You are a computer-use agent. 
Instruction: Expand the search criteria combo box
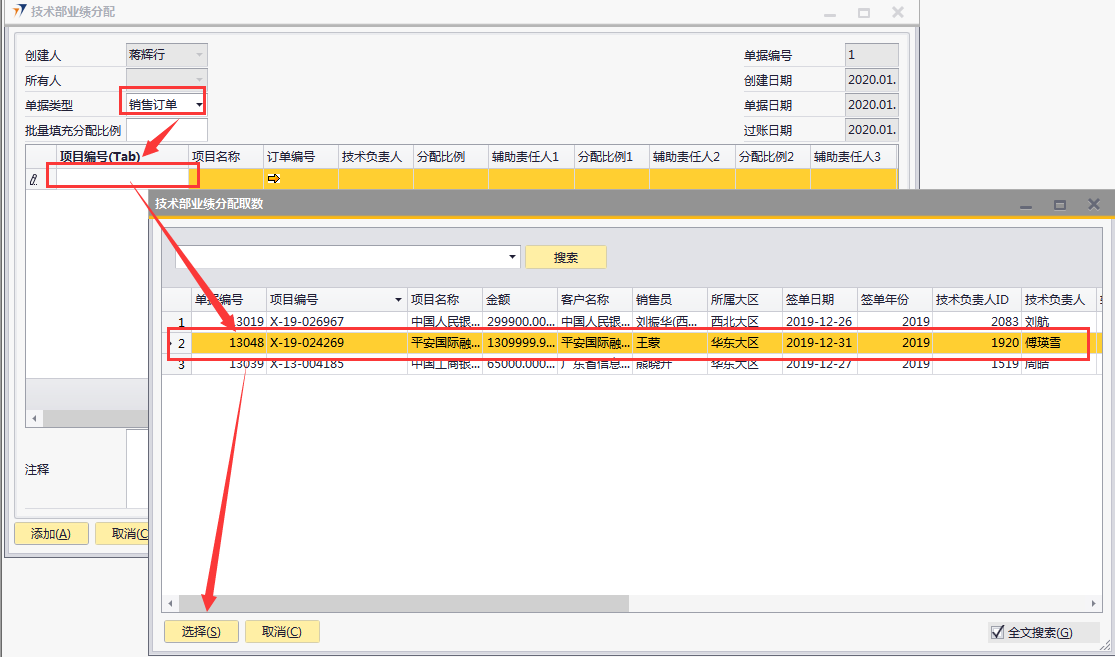513,257
